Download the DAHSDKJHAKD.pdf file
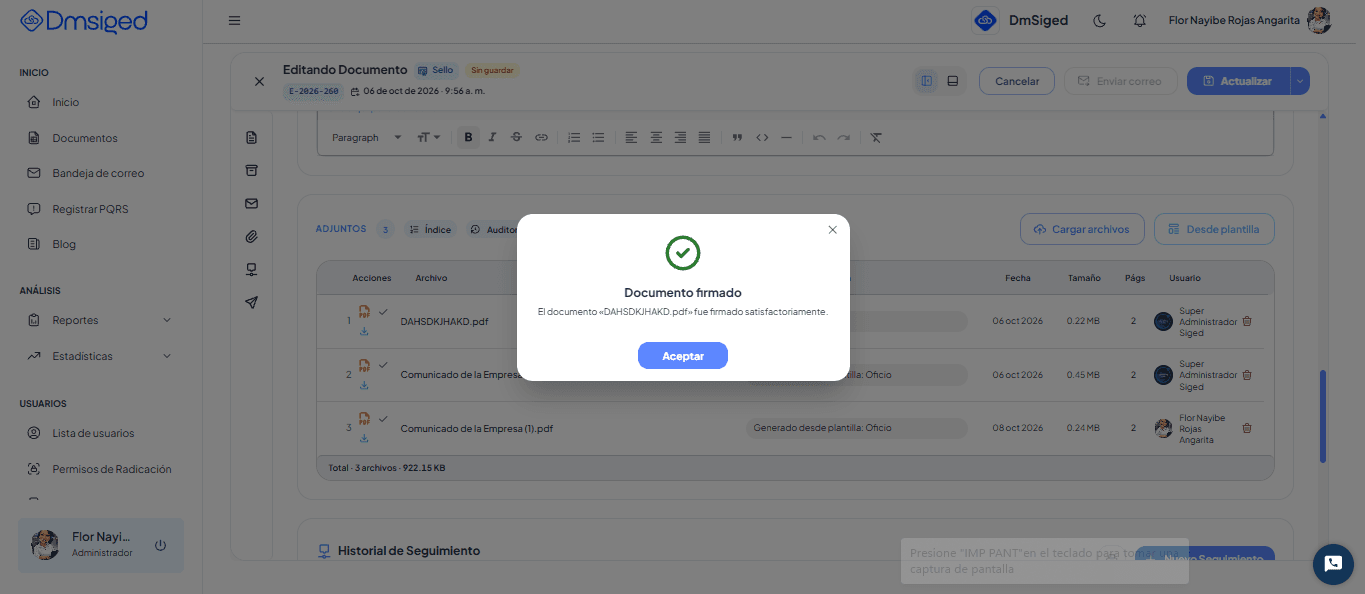Viewport: 1365px width, 594px height. coord(364,332)
